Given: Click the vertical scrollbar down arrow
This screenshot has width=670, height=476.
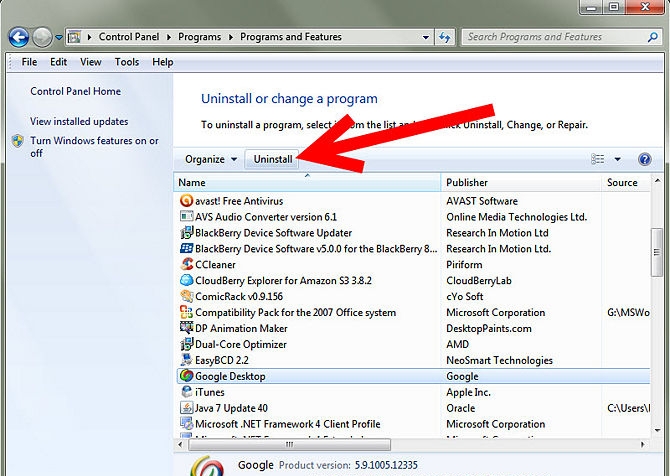Looking at the screenshot, I should click(657, 430).
